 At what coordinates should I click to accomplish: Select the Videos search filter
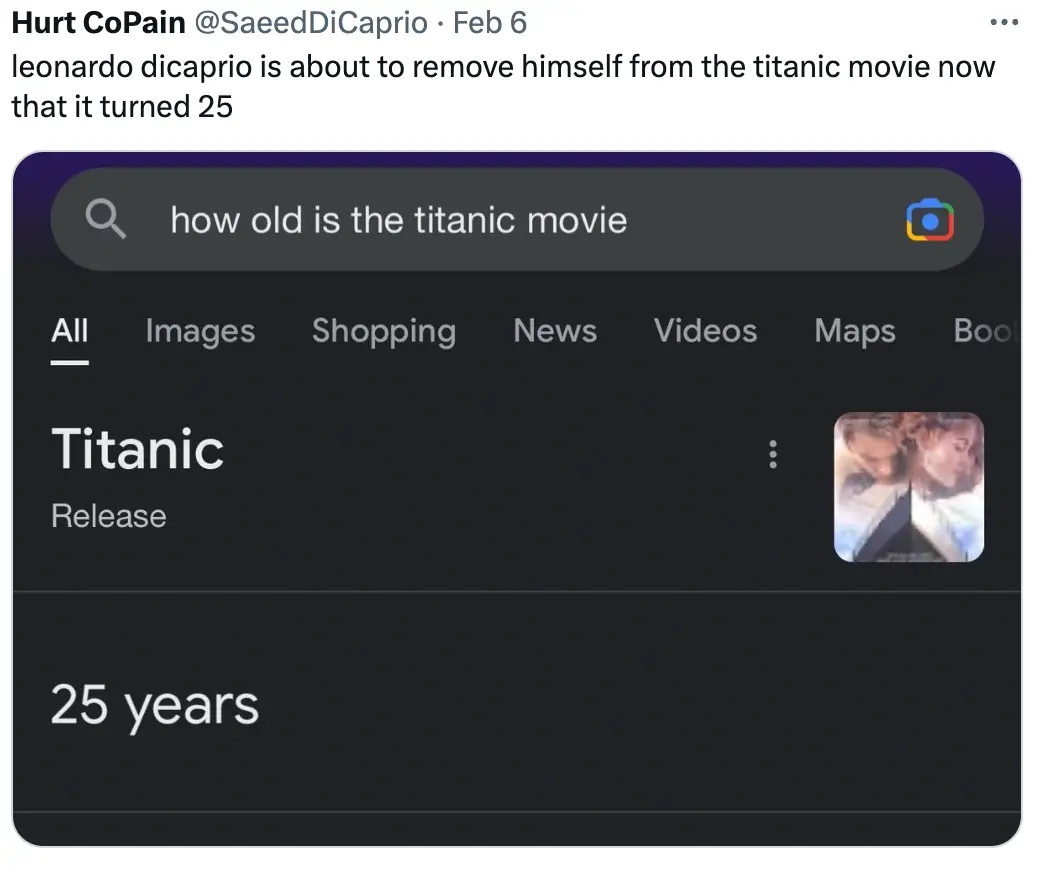click(704, 331)
